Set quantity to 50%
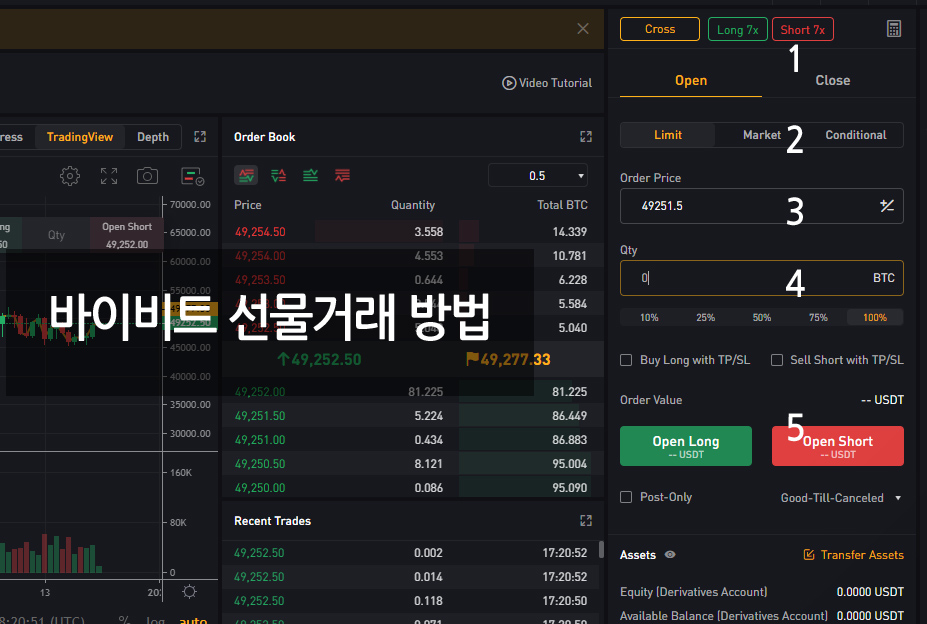This screenshot has width=927, height=624. click(x=761, y=318)
